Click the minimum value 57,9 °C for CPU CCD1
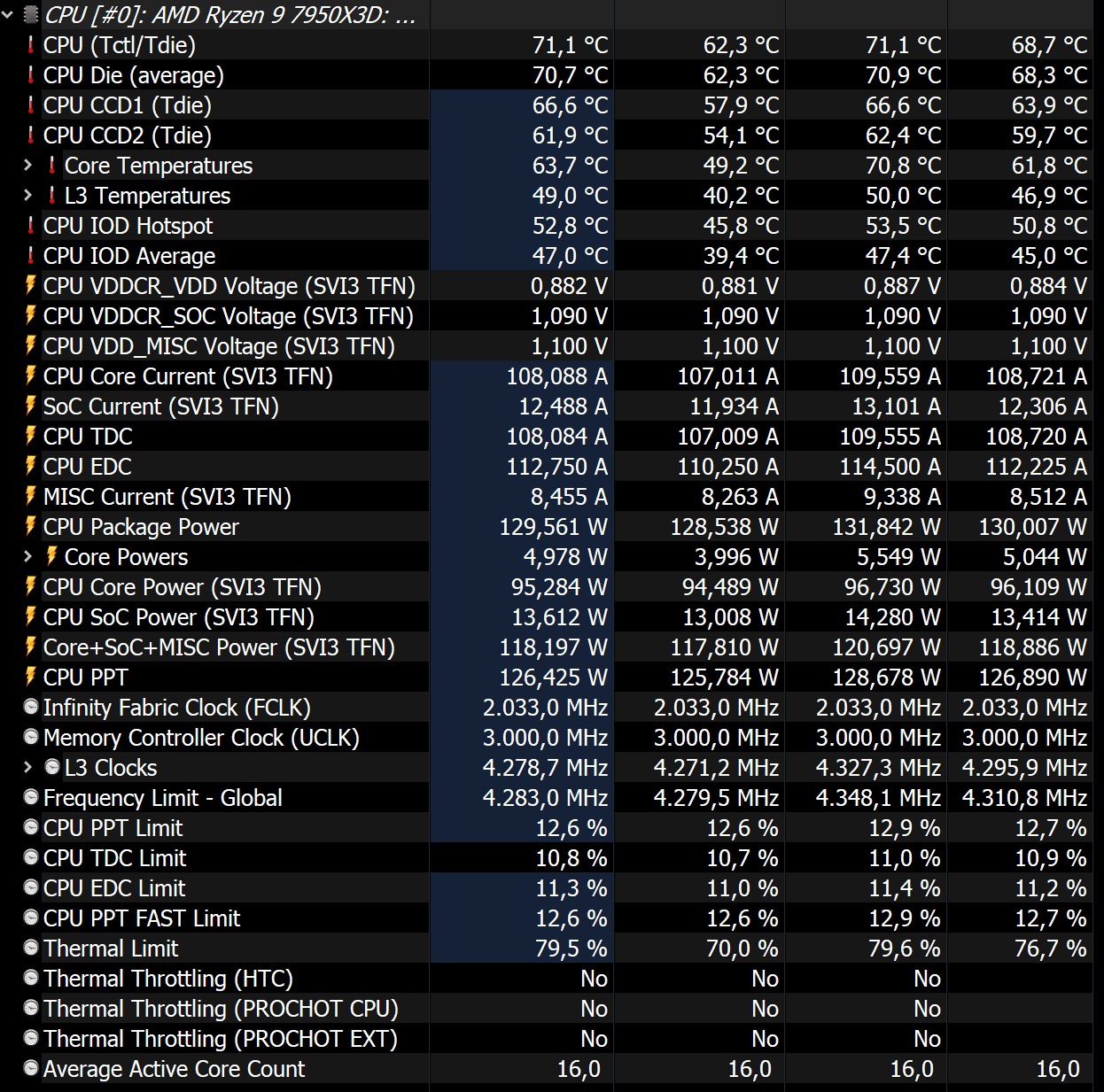The height and width of the screenshot is (1092, 1104). click(742, 105)
